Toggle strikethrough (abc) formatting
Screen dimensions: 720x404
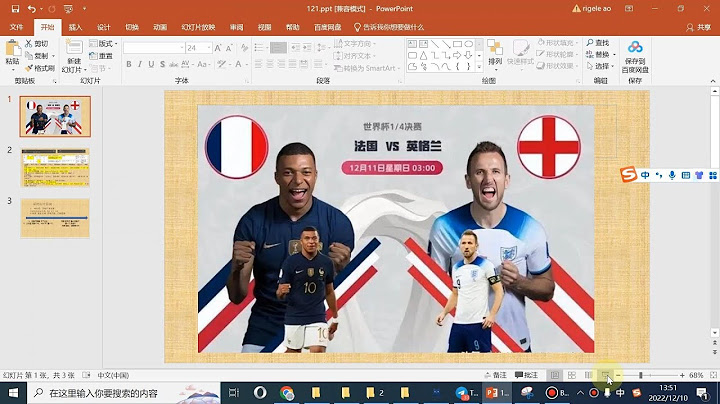coord(174,64)
